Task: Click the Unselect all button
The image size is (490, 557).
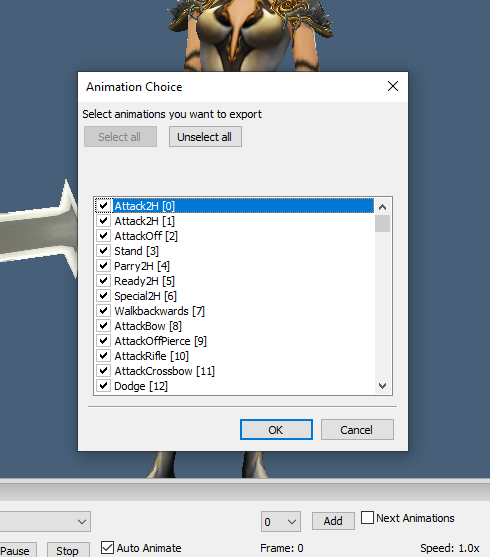Action: point(205,137)
